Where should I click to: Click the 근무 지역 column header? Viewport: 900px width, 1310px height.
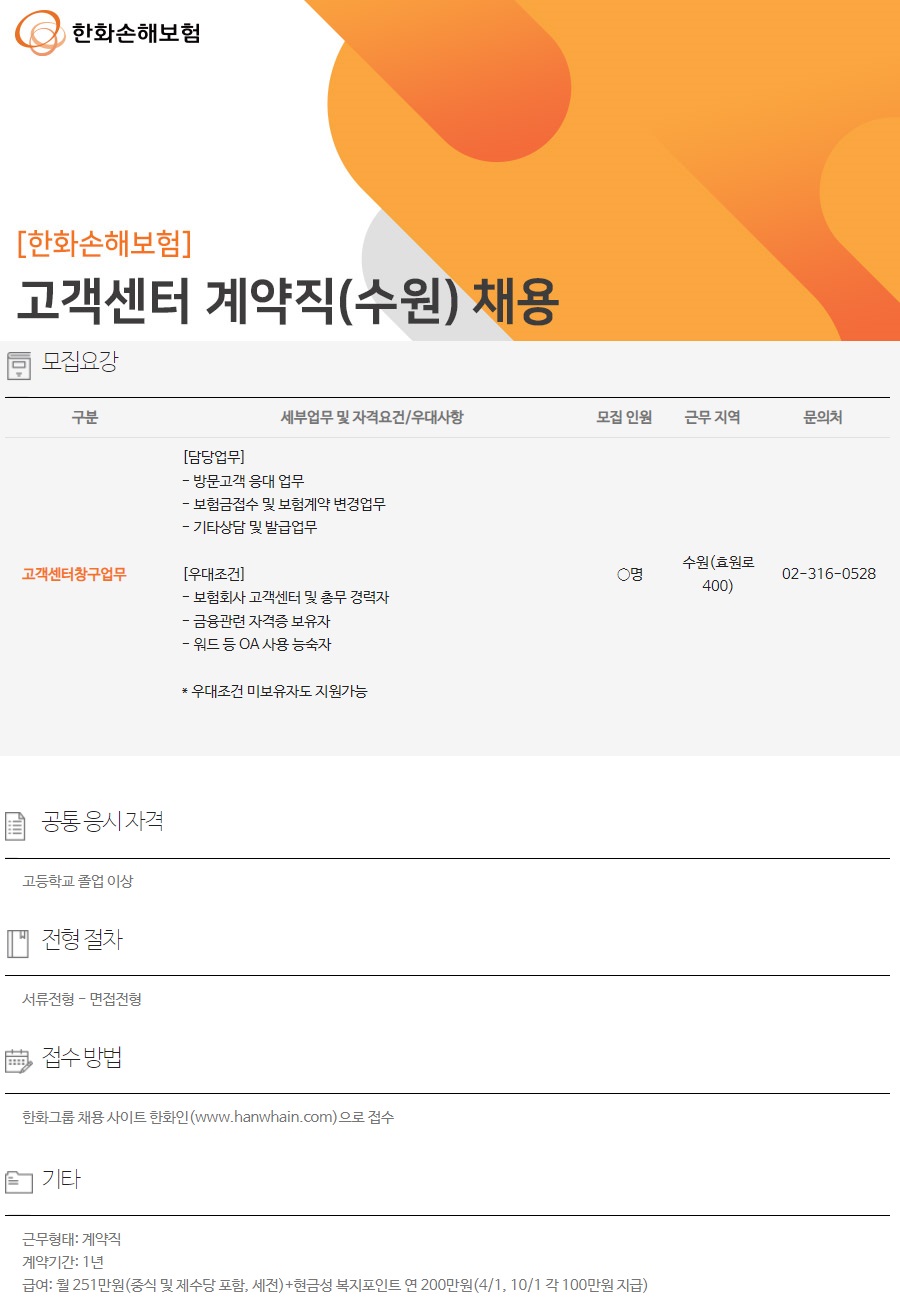712,418
